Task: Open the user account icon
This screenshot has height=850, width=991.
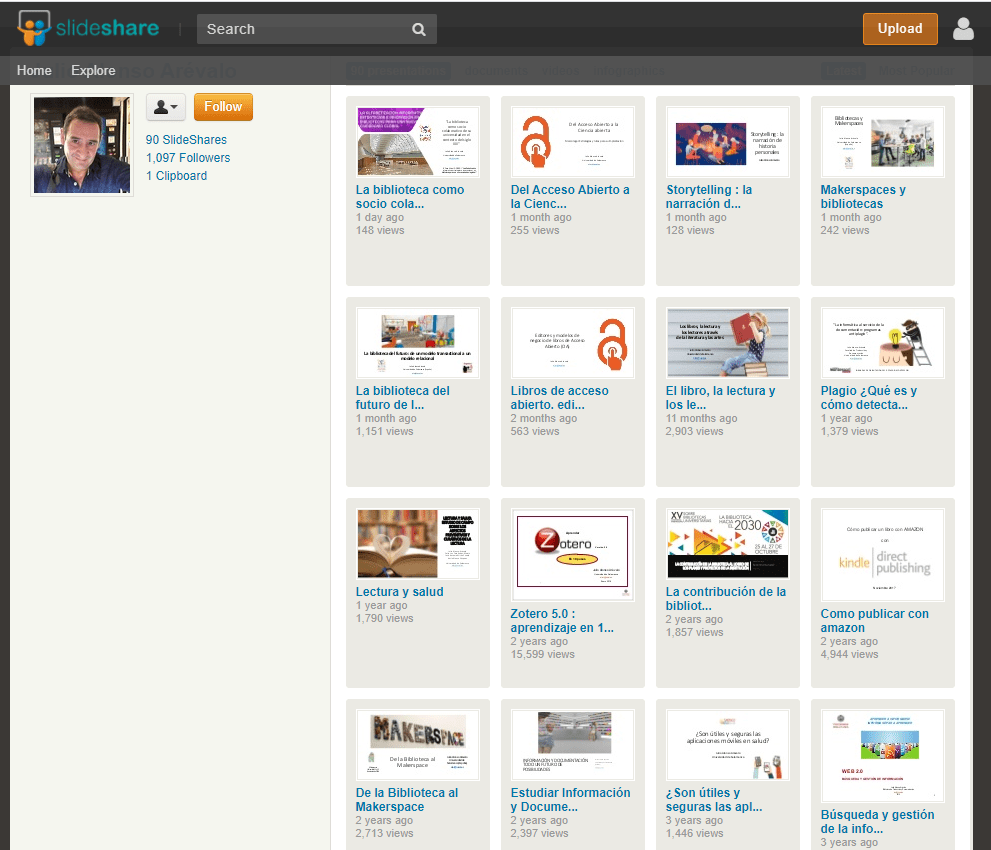Action: (x=963, y=29)
